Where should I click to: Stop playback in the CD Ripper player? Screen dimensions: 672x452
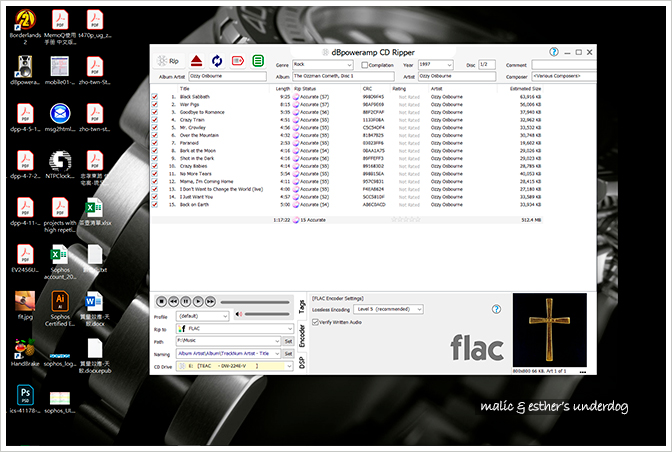pyautogui.click(x=161, y=302)
